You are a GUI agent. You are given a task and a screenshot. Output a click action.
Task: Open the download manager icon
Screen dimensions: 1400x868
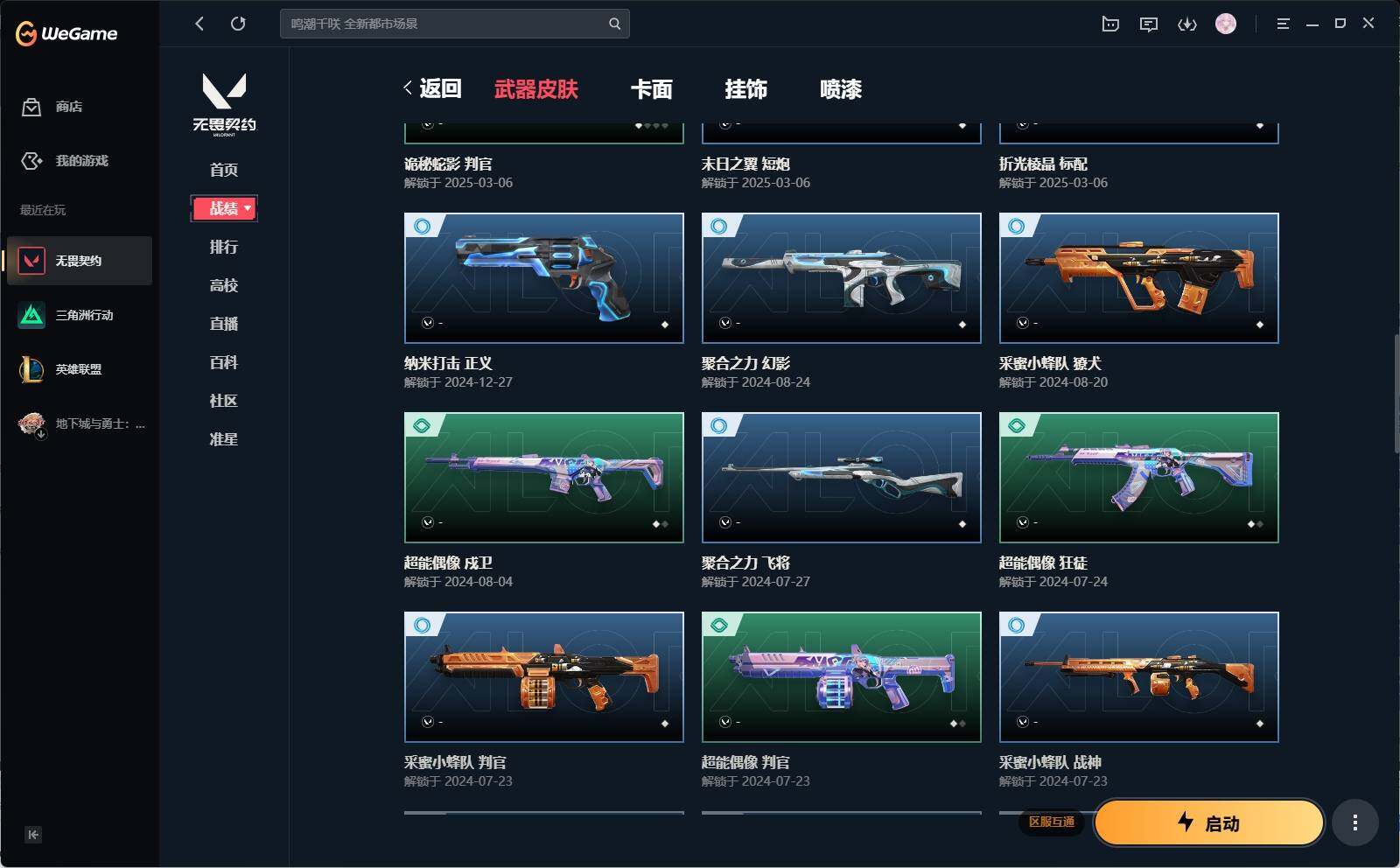pyautogui.click(x=1187, y=24)
